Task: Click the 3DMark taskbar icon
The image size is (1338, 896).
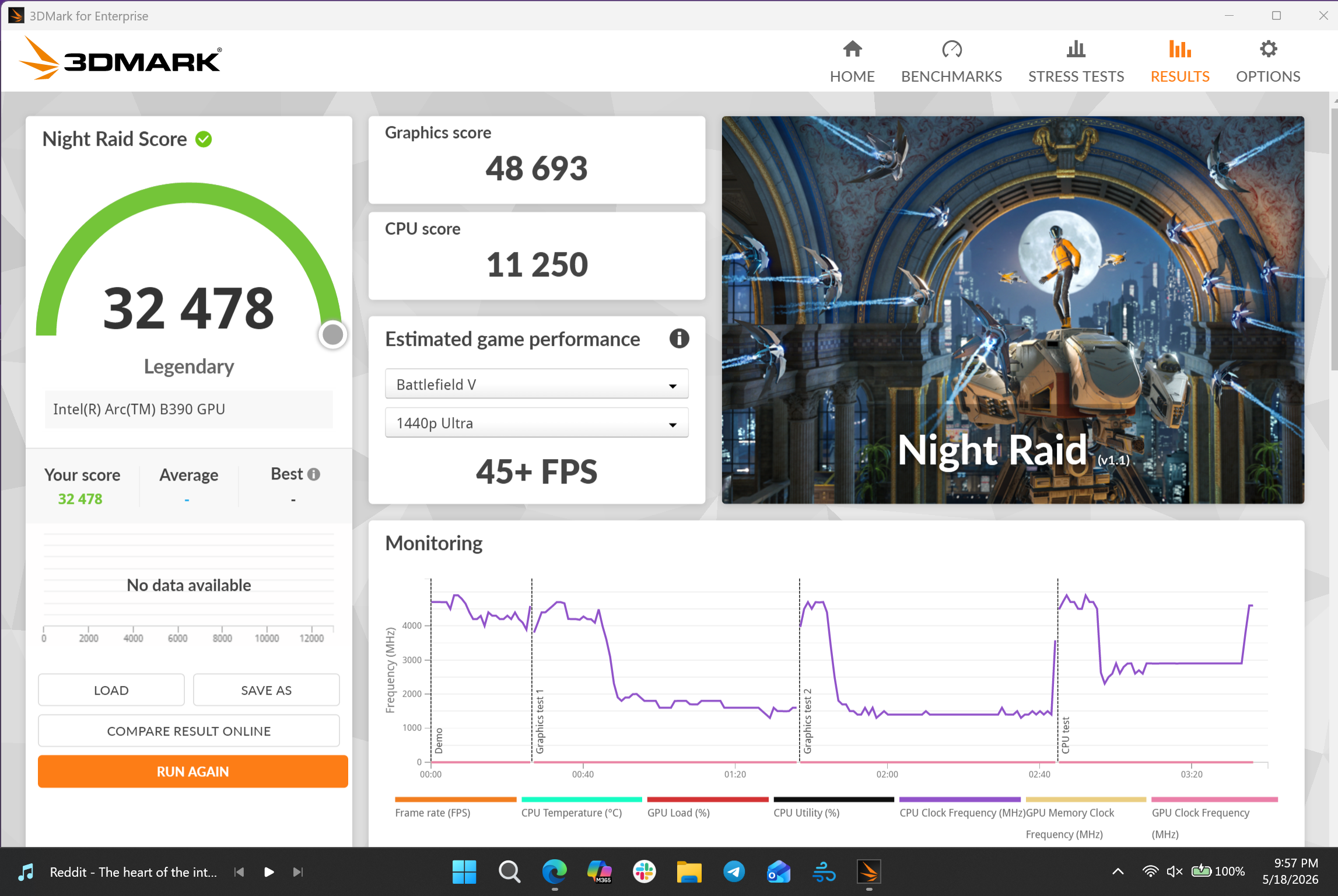Action: pos(868,872)
